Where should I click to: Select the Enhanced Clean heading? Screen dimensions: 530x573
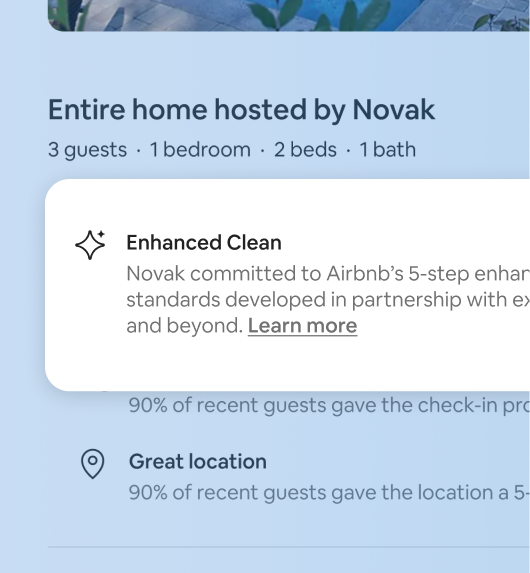(x=204, y=243)
